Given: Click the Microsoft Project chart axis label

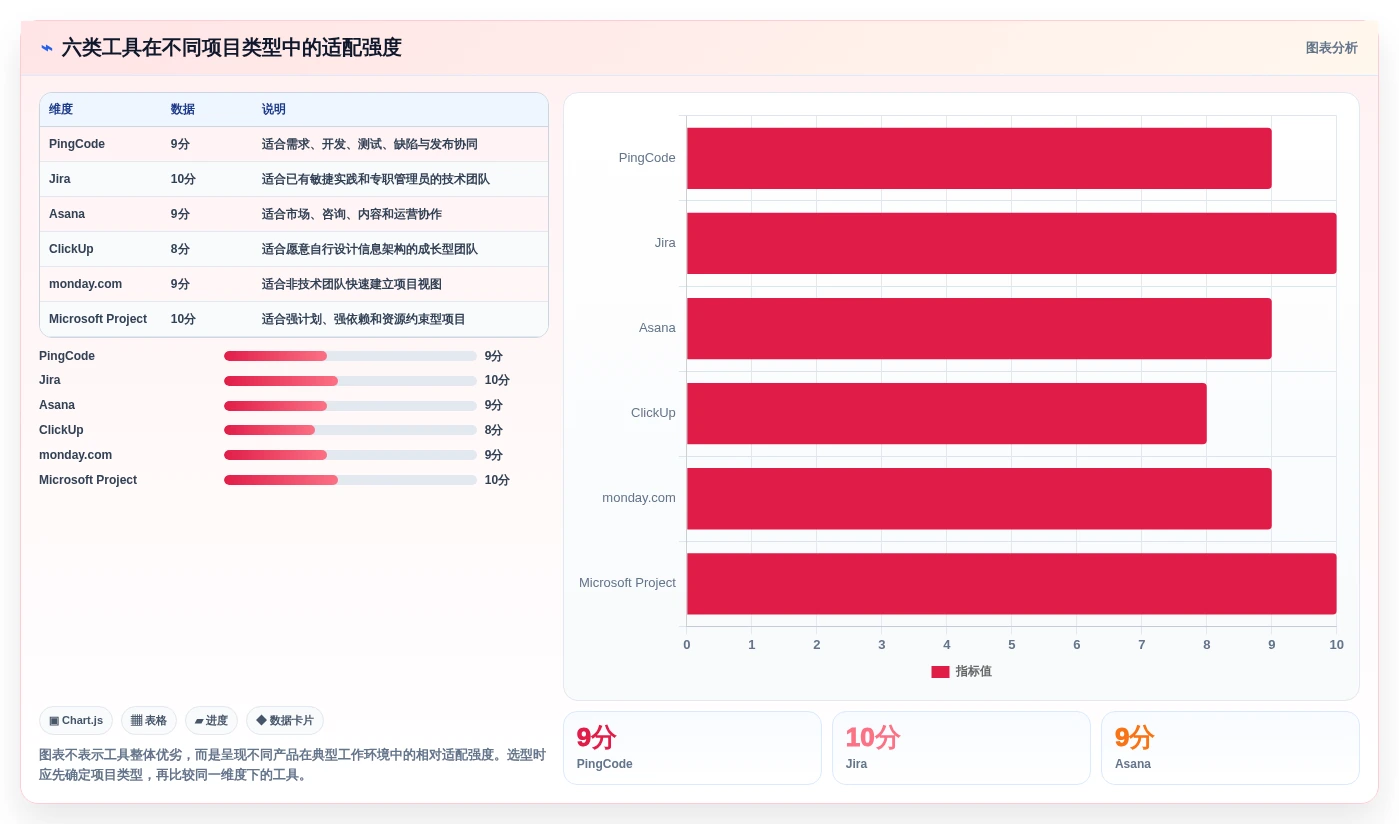Looking at the screenshot, I should click(x=627, y=583).
